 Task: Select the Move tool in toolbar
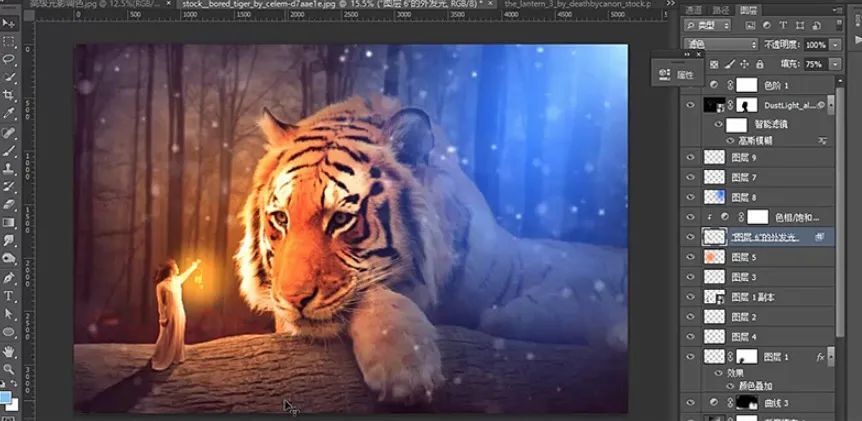click(x=9, y=22)
